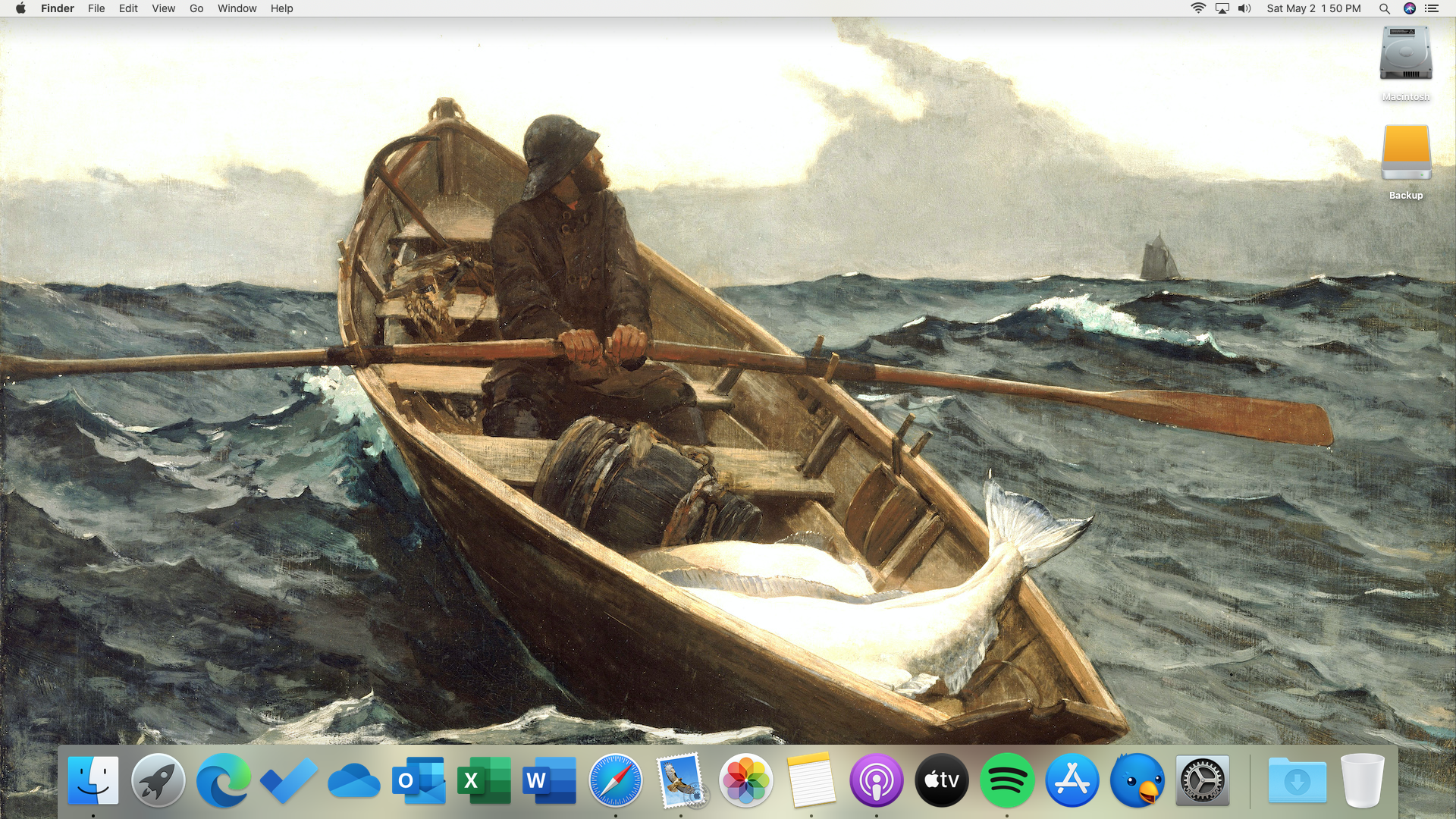
Task: Open the Apple menu
Action: [x=20, y=8]
